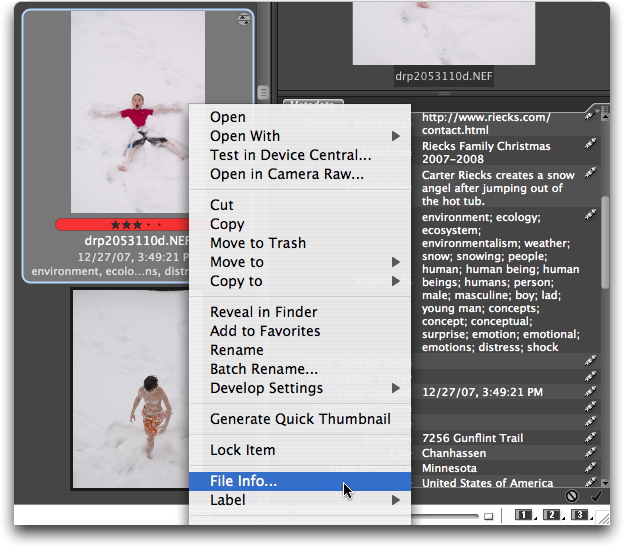Viewport: 624px width, 548px height.
Task: Open File Info from the context menu
Action: pos(300,481)
